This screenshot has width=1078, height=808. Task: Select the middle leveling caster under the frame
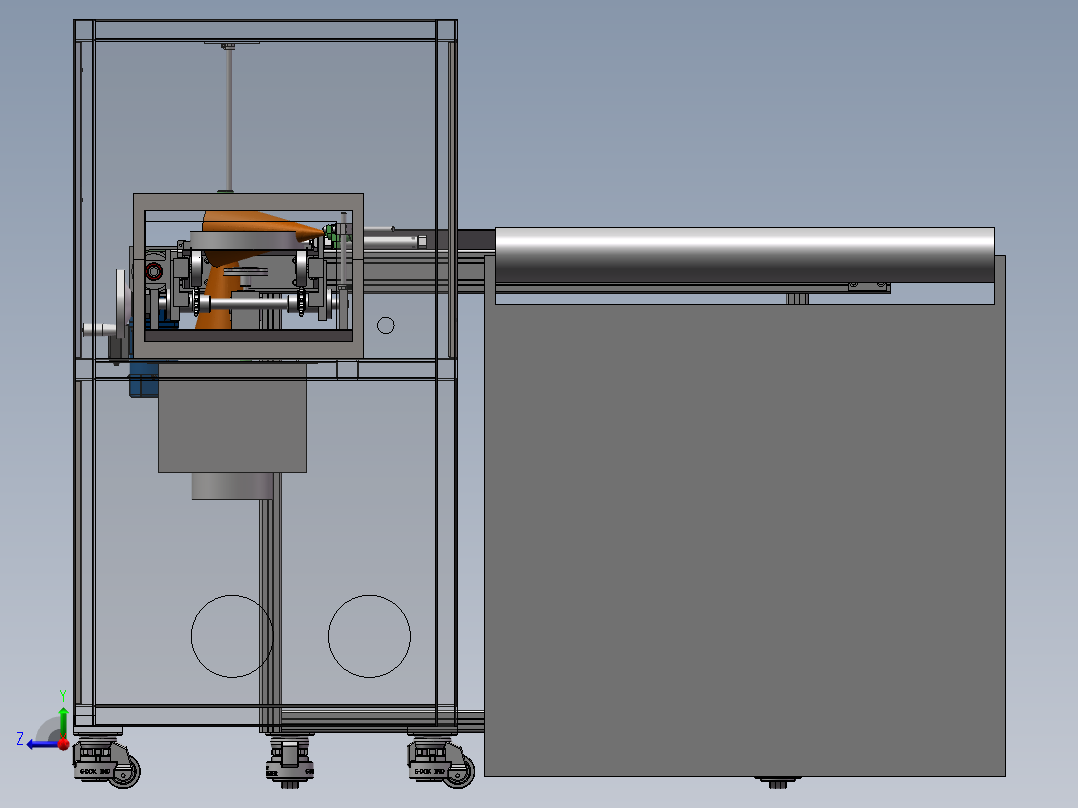click(290, 762)
